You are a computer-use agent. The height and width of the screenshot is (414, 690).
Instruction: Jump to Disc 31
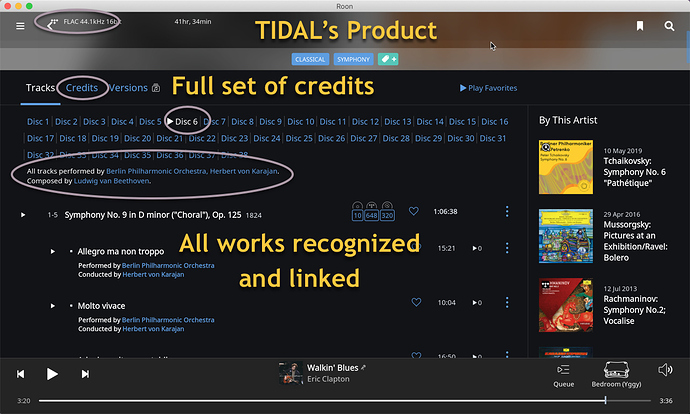[x=492, y=138]
